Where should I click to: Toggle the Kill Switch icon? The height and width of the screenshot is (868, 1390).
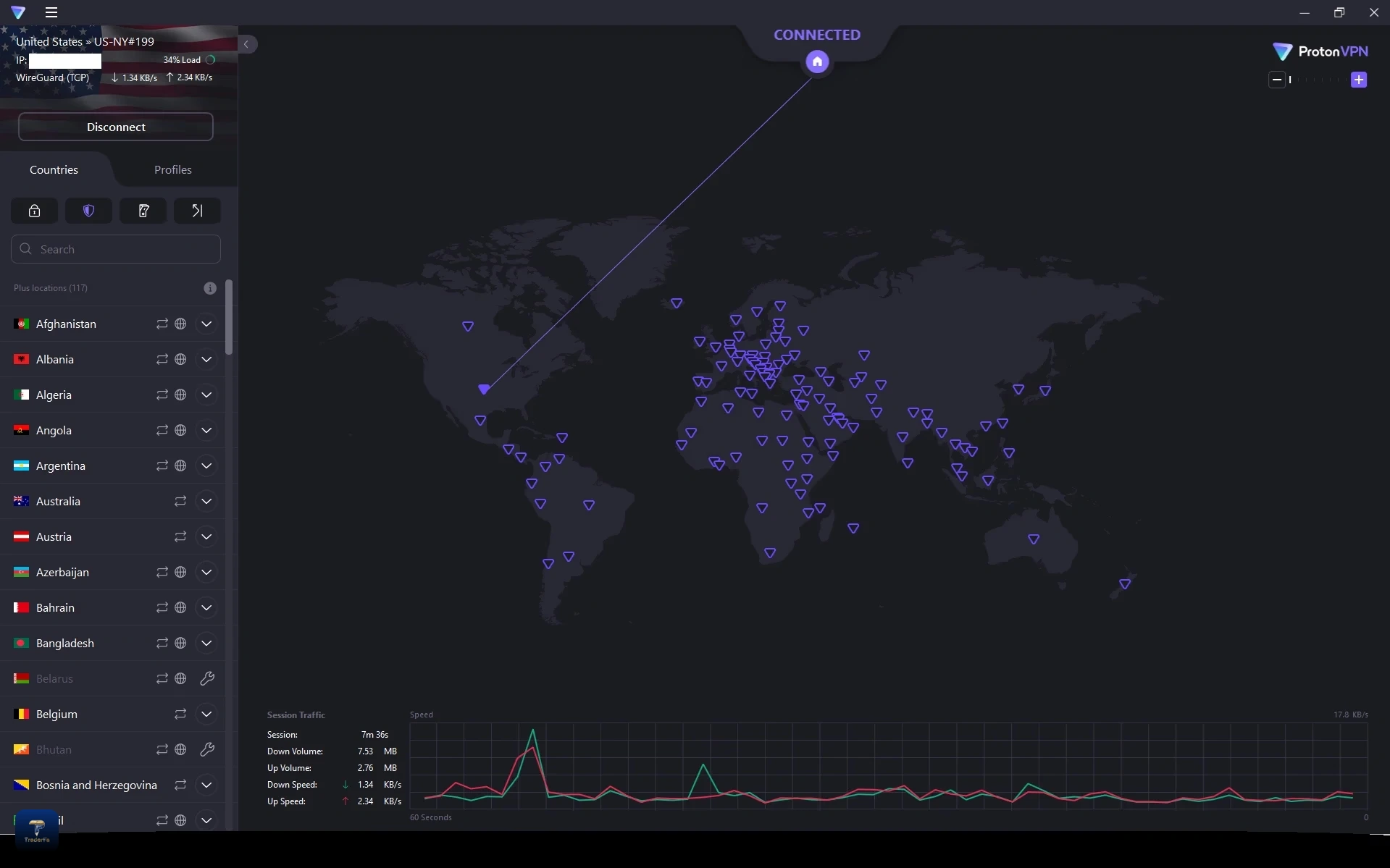click(x=143, y=211)
